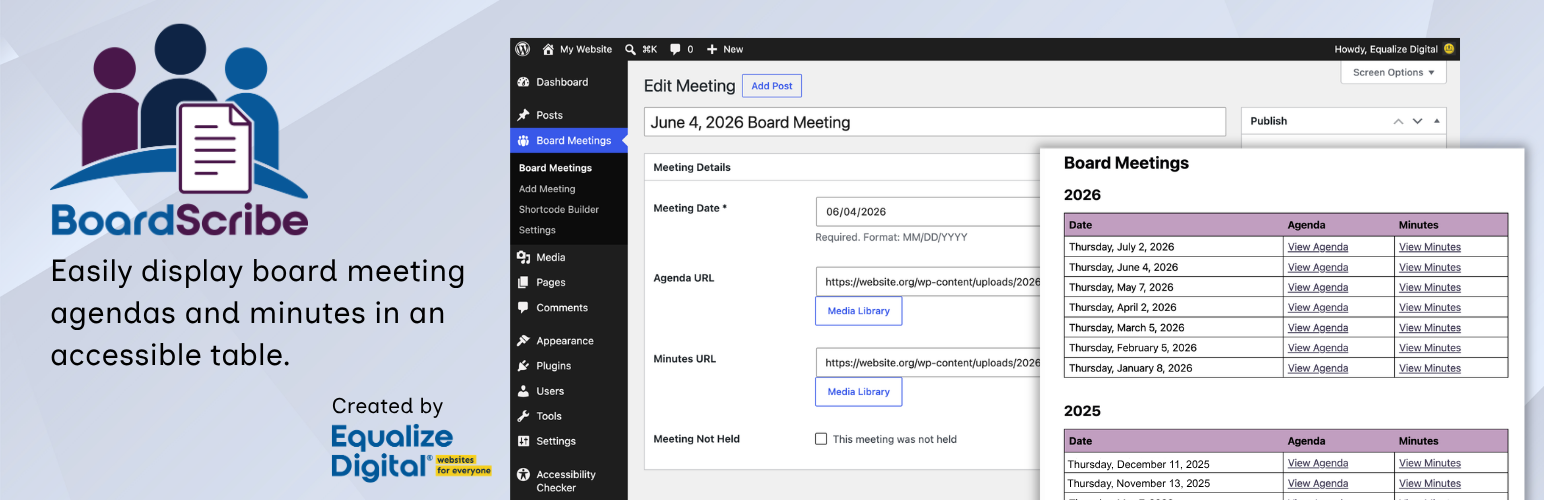Screen dimensions: 1544x500
Task: Open My Website home icon
Action: (x=548, y=49)
